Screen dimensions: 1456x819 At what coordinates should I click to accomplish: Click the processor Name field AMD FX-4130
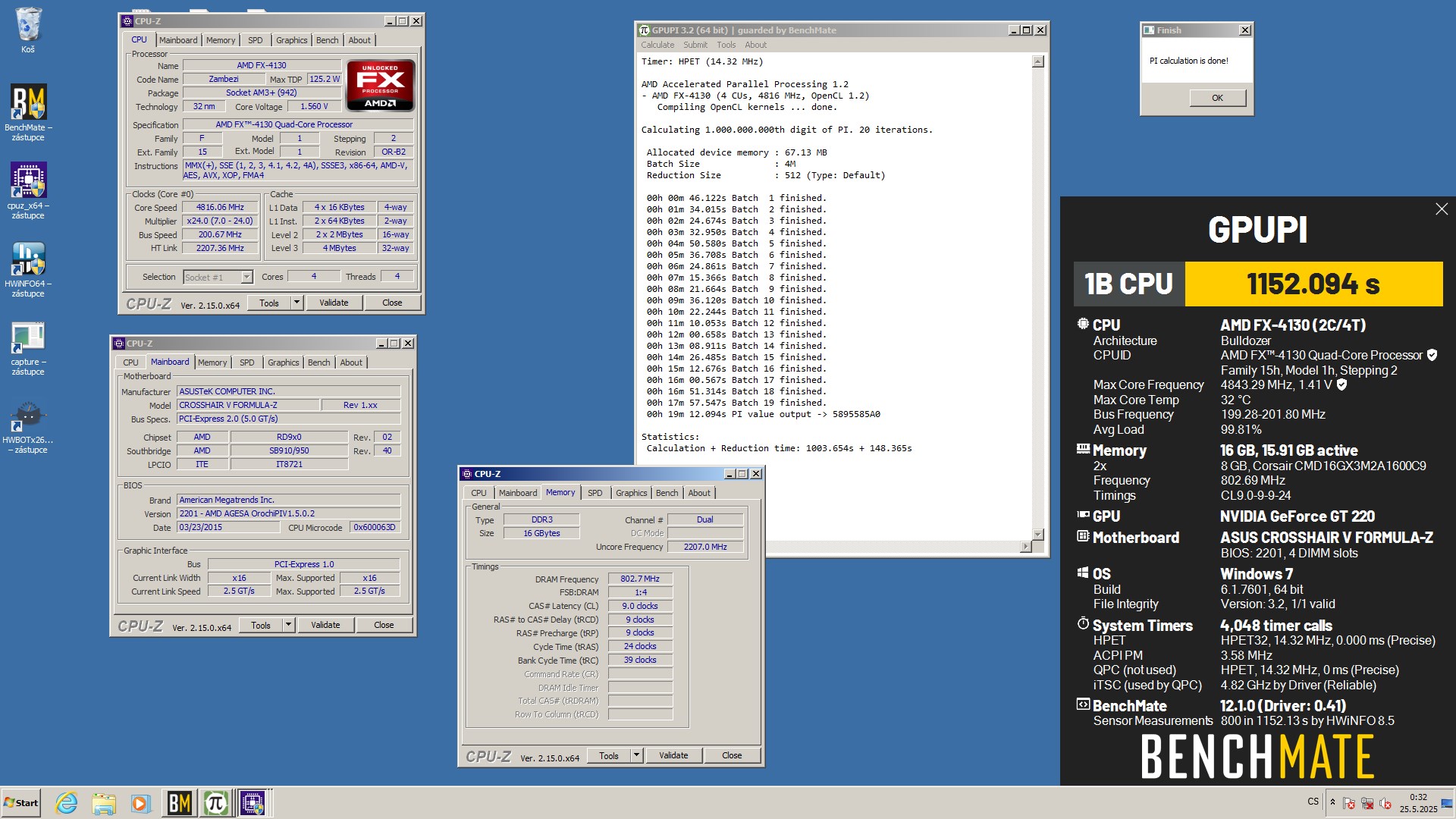pyautogui.click(x=261, y=65)
